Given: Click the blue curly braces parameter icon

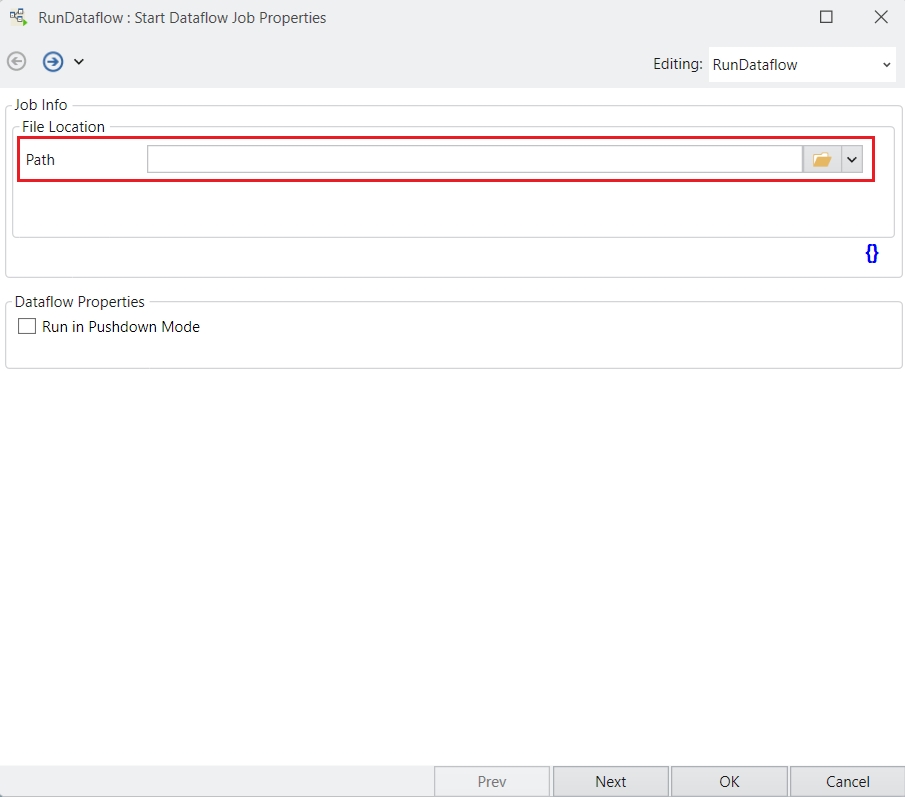Looking at the screenshot, I should coord(871,254).
